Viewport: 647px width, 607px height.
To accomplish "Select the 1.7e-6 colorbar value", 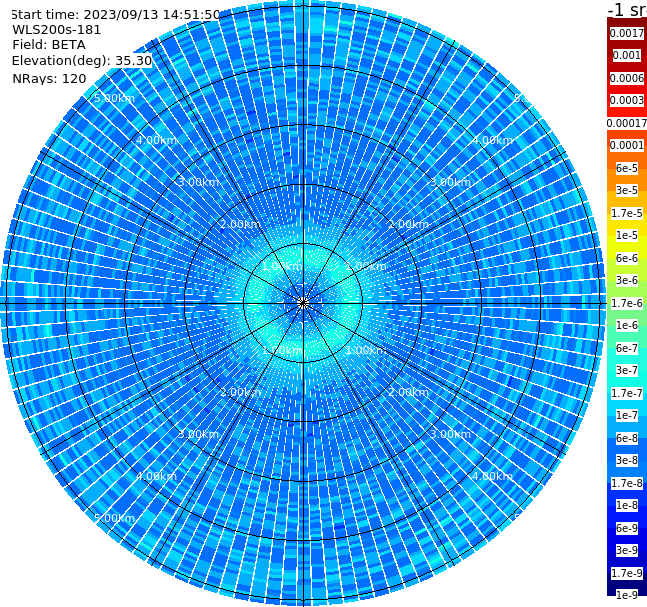I will (x=627, y=303).
